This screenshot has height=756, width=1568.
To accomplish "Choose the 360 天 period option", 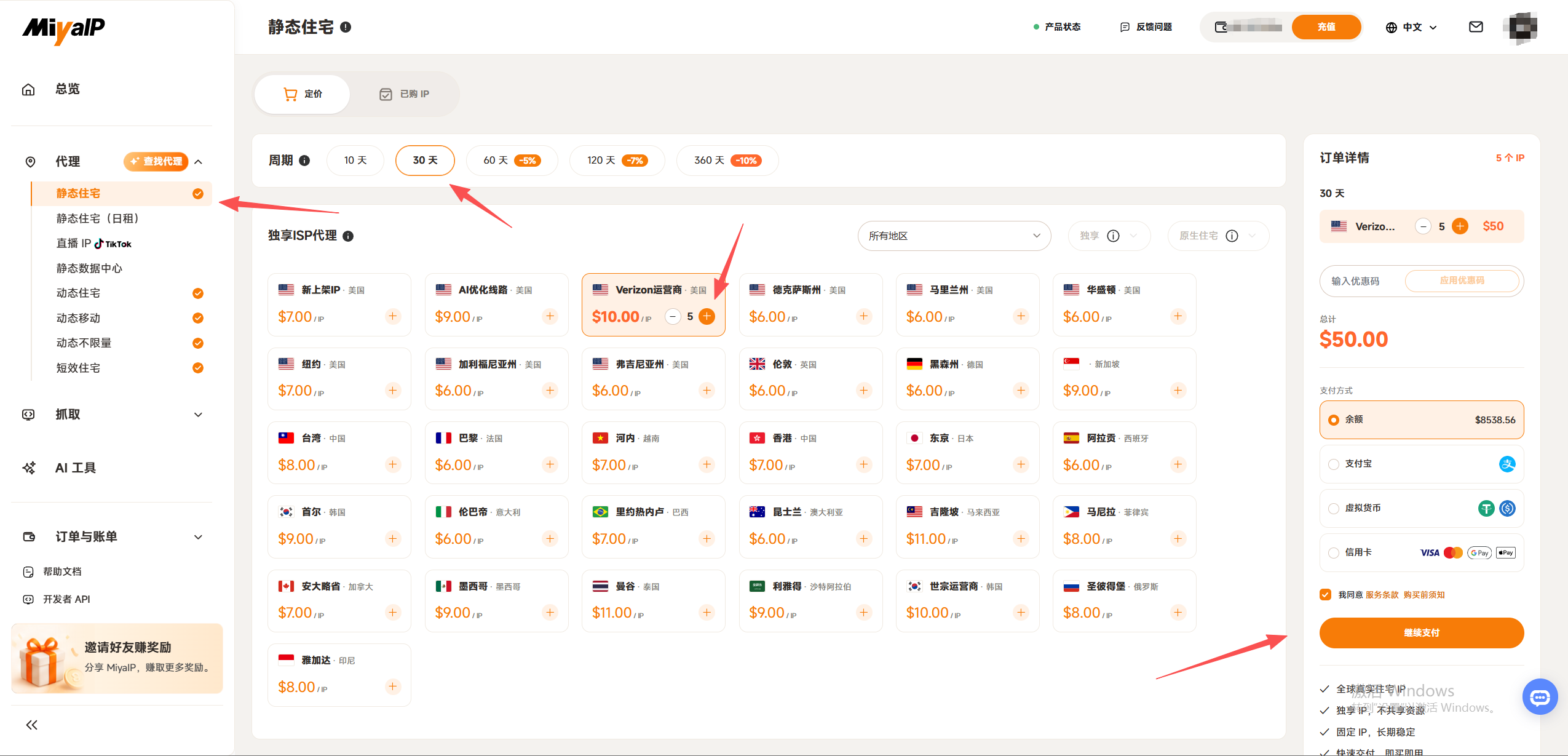I will [727, 161].
